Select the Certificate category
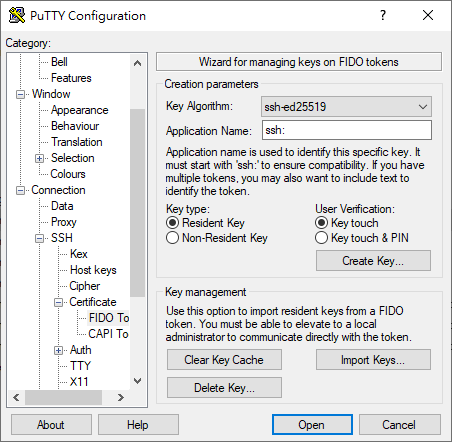Viewport: 452px width, 442px height. (93, 302)
